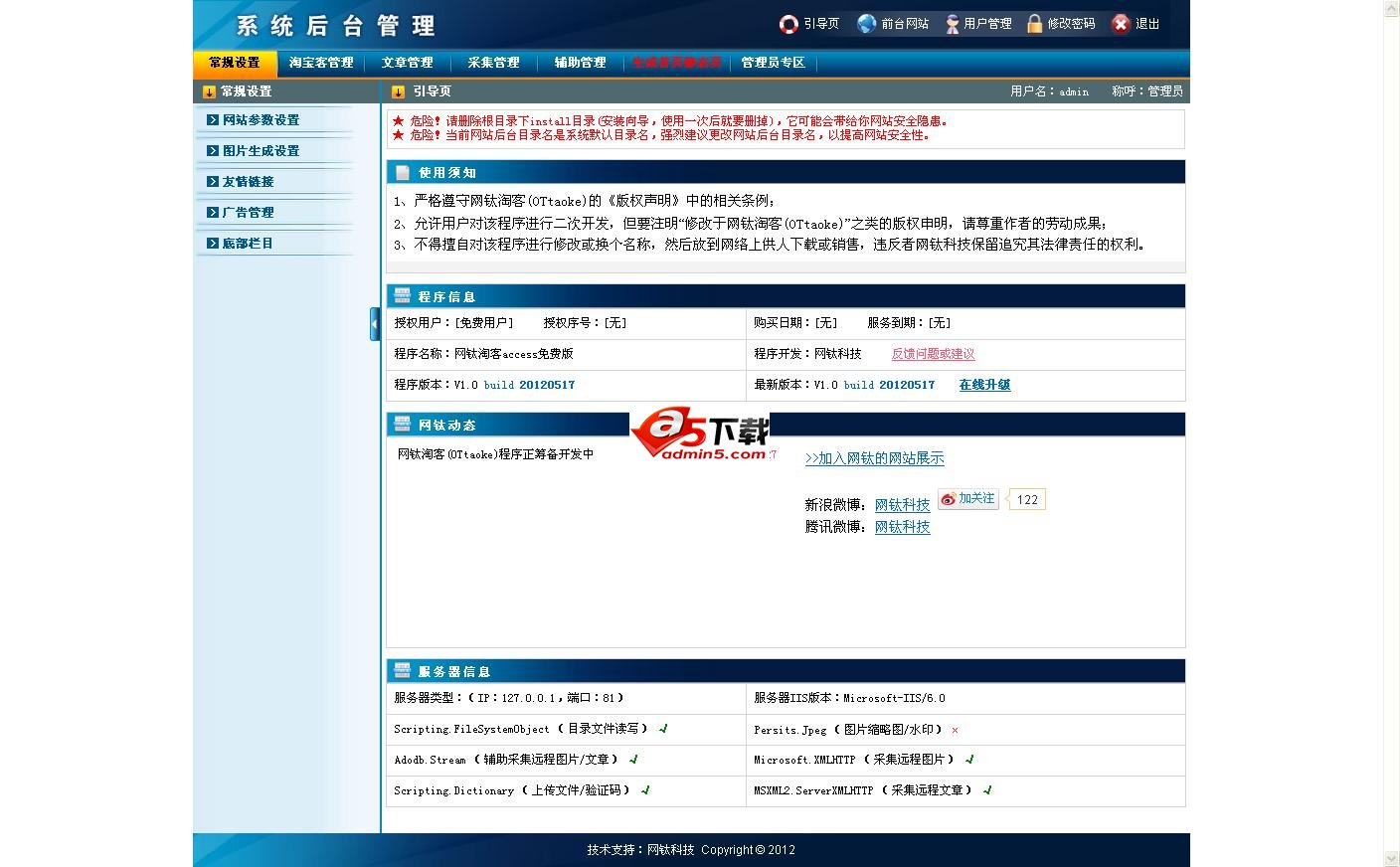Viewport: 1400px width, 867px height.
Task: Select the 管理员专区 tab
Action: [x=773, y=63]
